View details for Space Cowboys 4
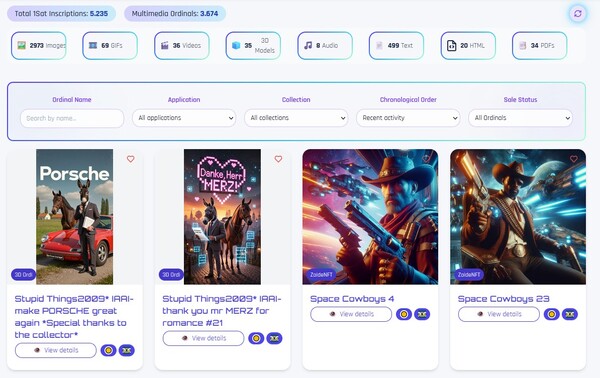 tap(351, 314)
